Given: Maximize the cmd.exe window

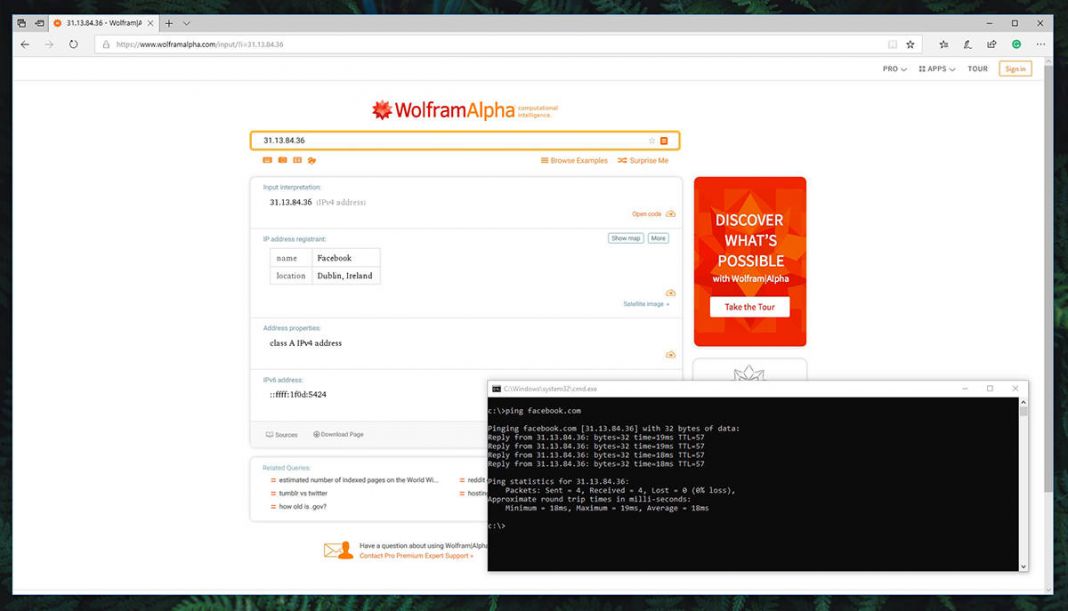Looking at the screenshot, I should coord(990,389).
